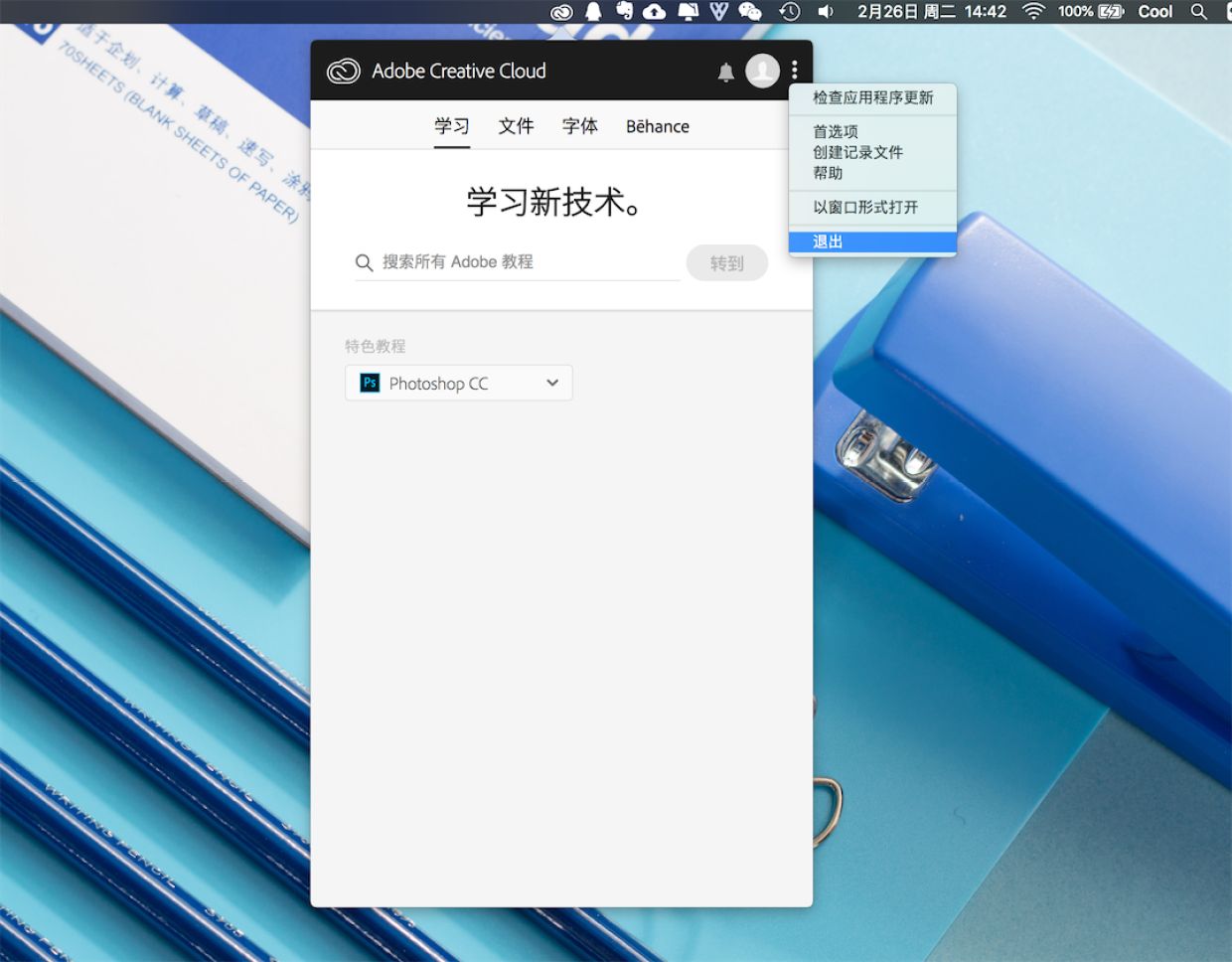Viewport: 1232px width, 962px height.
Task: Click the Photoshop Ps icon in the dropdown
Action: tap(370, 383)
